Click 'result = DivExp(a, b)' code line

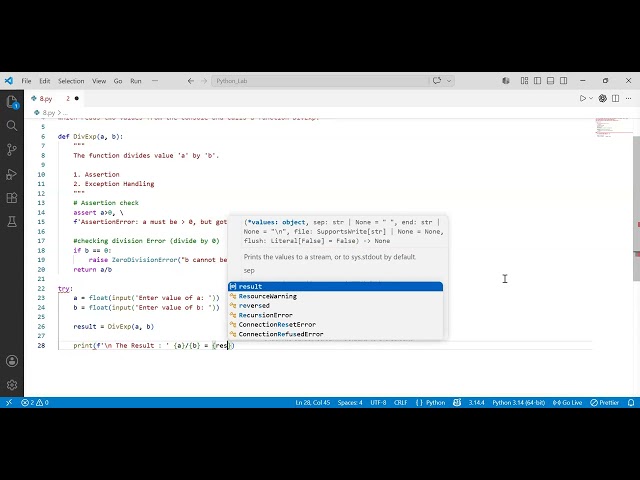[x=113, y=327]
